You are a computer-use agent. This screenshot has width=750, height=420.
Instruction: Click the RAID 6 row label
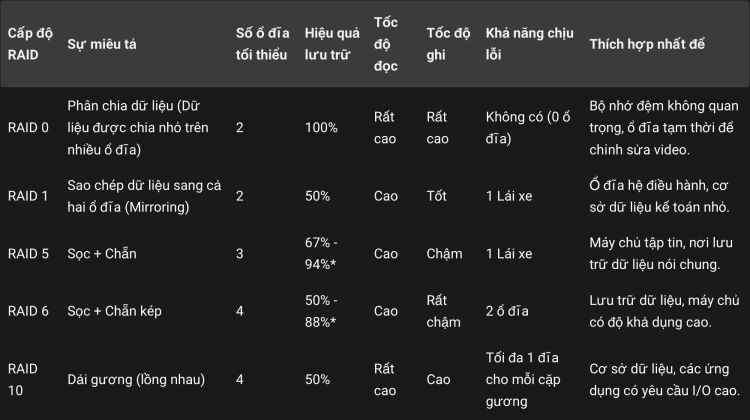(28, 311)
